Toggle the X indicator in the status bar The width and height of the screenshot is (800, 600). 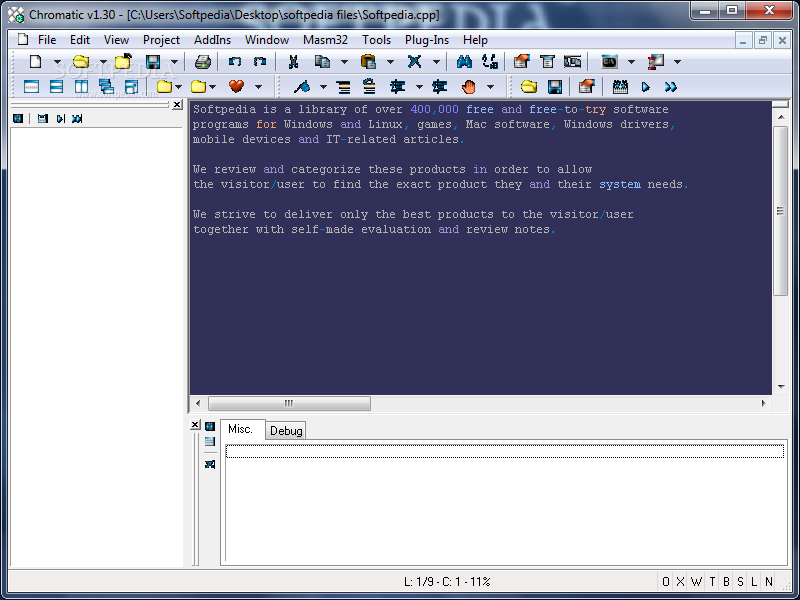click(x=680, y=582)
